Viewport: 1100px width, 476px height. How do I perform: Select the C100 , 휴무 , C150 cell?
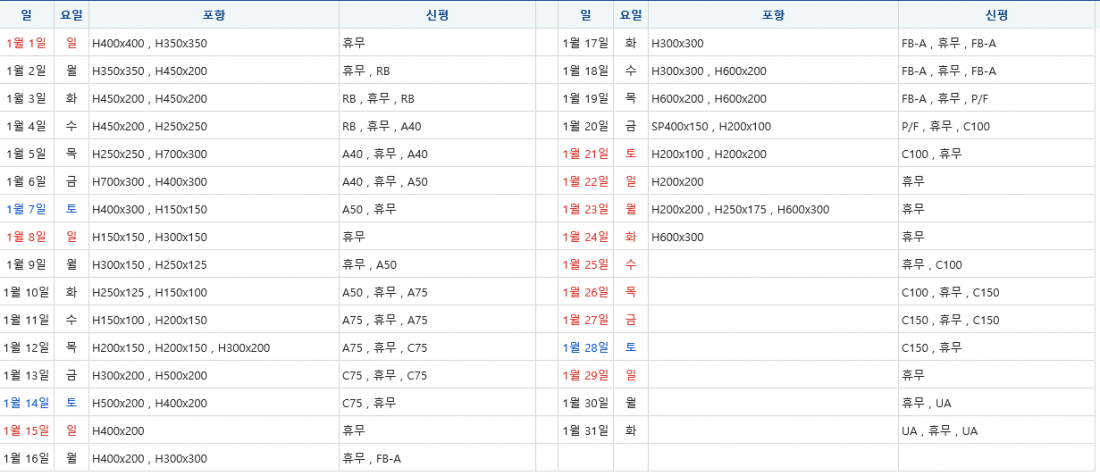(950, 292)
